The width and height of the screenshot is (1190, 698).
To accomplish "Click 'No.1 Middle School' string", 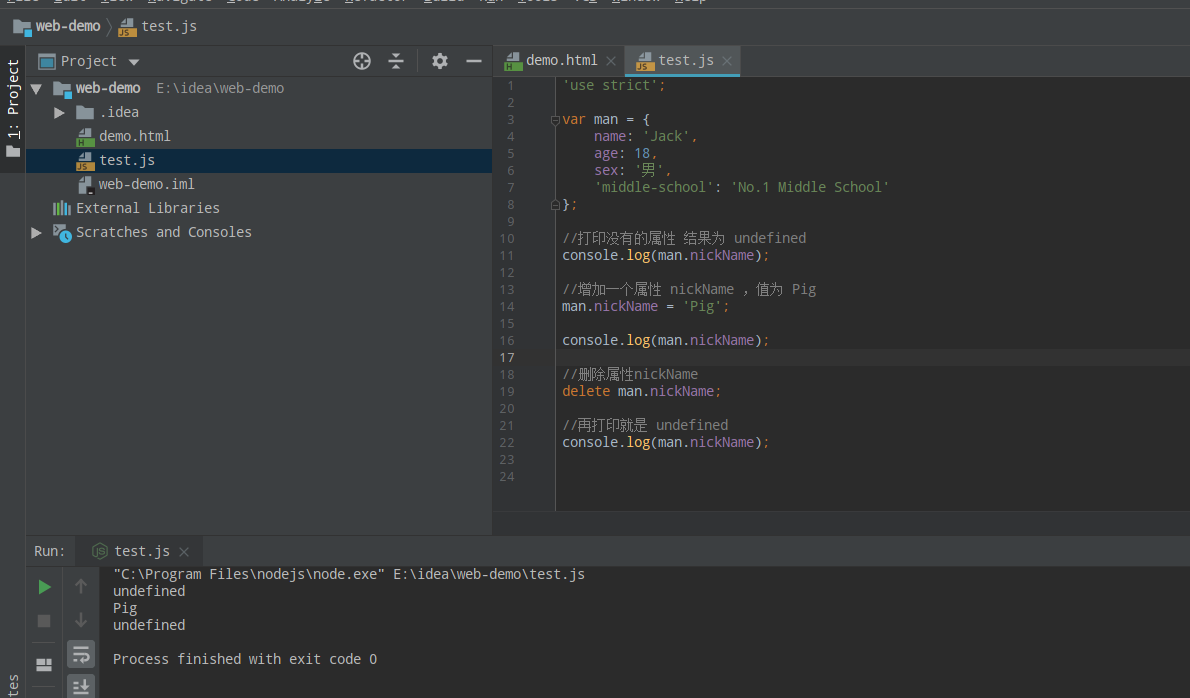I will [x=810, y=187].
